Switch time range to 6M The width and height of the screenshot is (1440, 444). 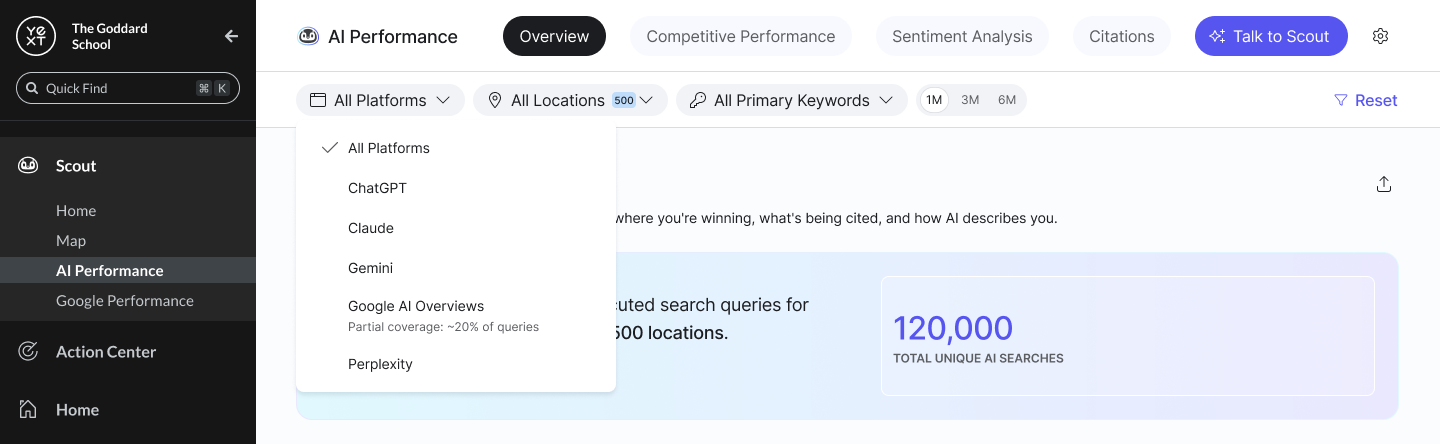click(1007, 100)
